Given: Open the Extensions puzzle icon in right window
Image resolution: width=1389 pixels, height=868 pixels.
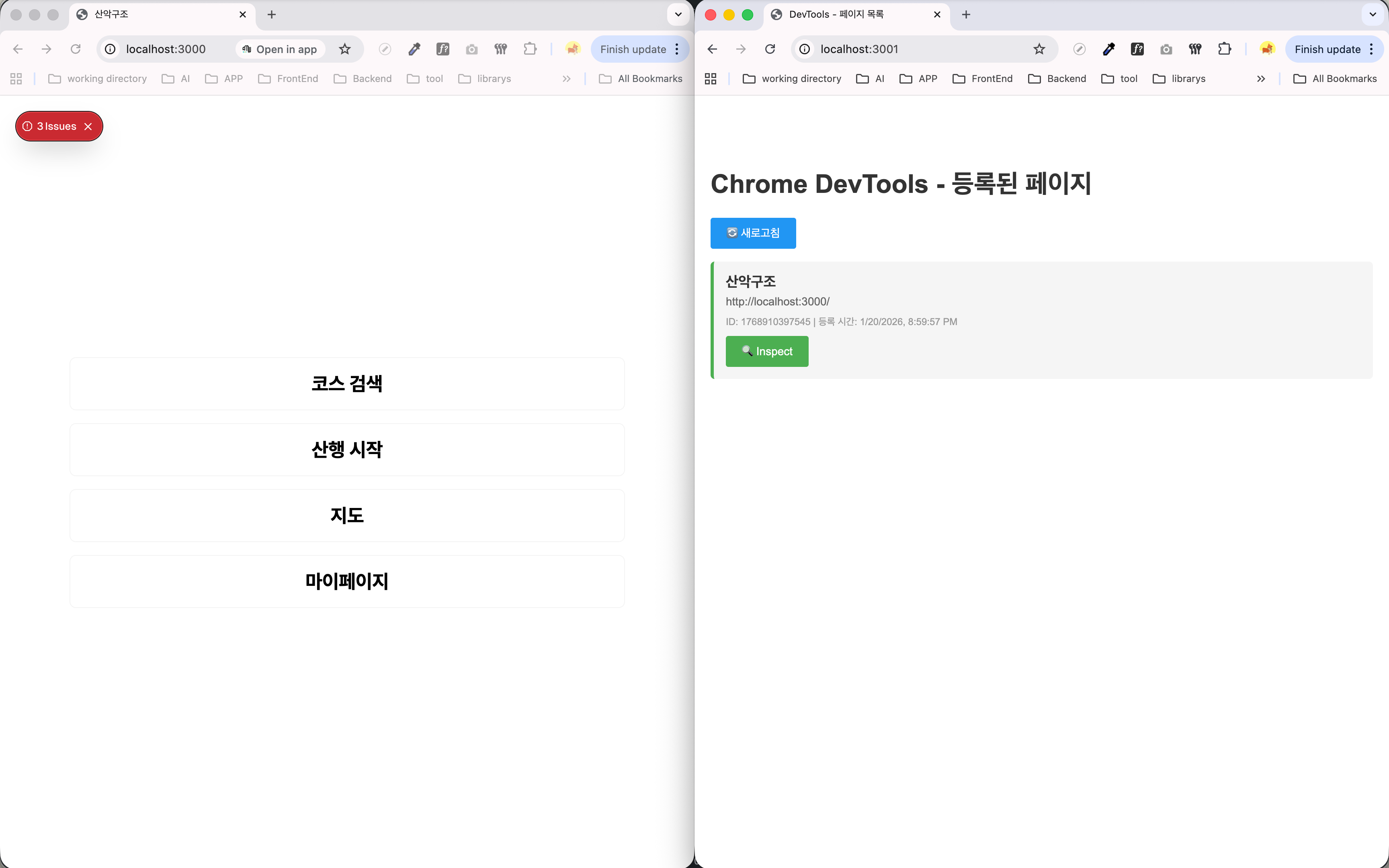Looking at the screenshot, I should point(1224,49).
